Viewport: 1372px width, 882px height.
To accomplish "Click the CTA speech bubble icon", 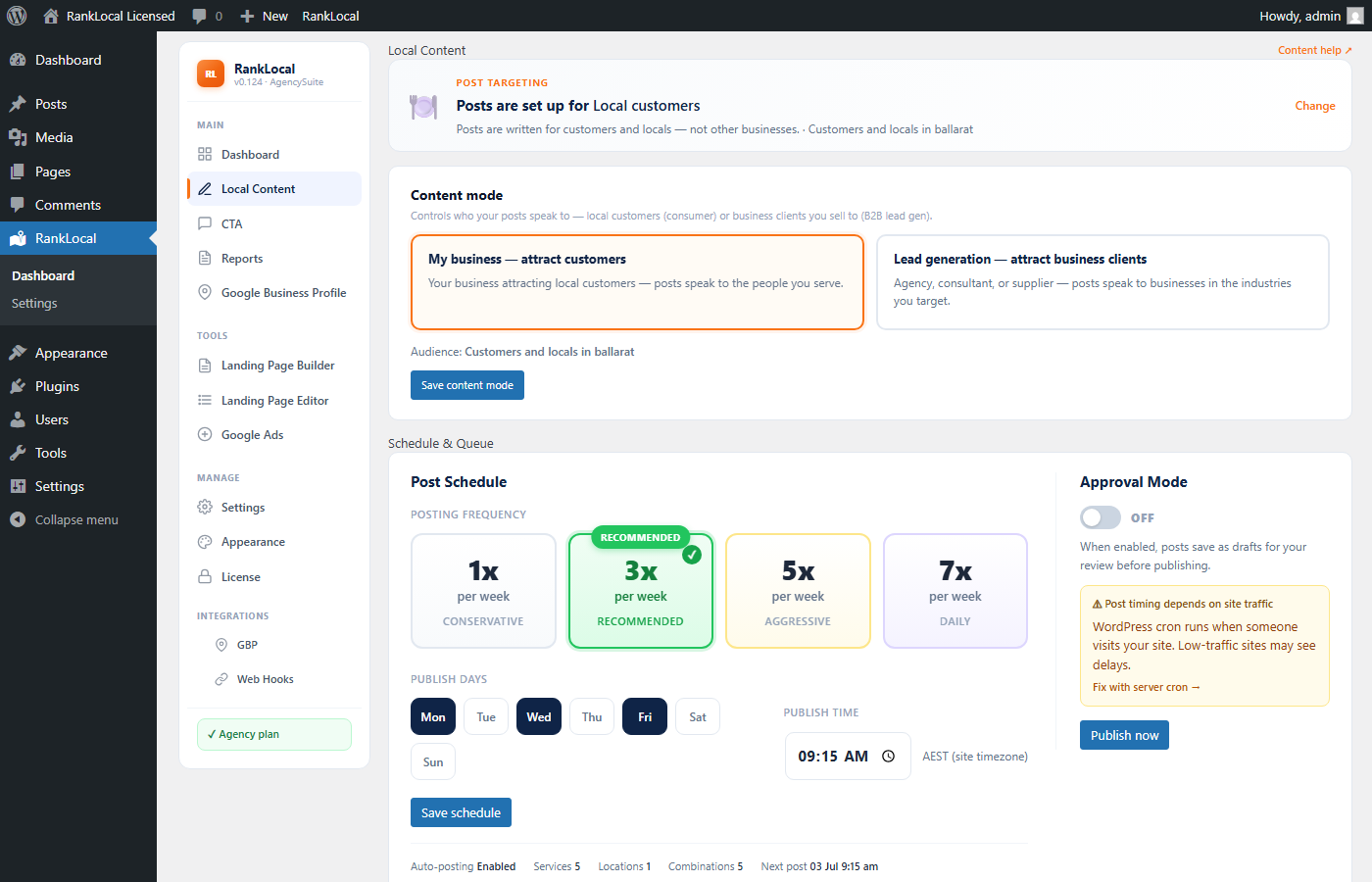I will click(205, 223).
